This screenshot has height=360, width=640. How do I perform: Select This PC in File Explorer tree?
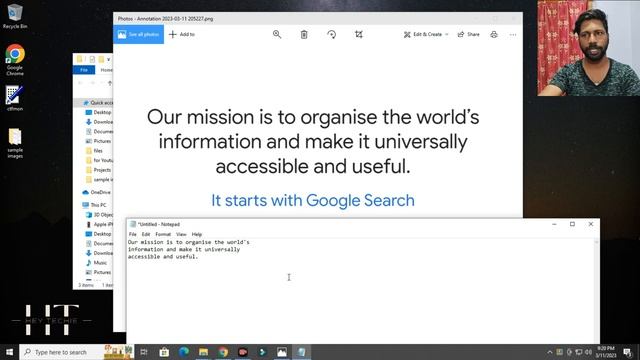[x=94, y=205]
